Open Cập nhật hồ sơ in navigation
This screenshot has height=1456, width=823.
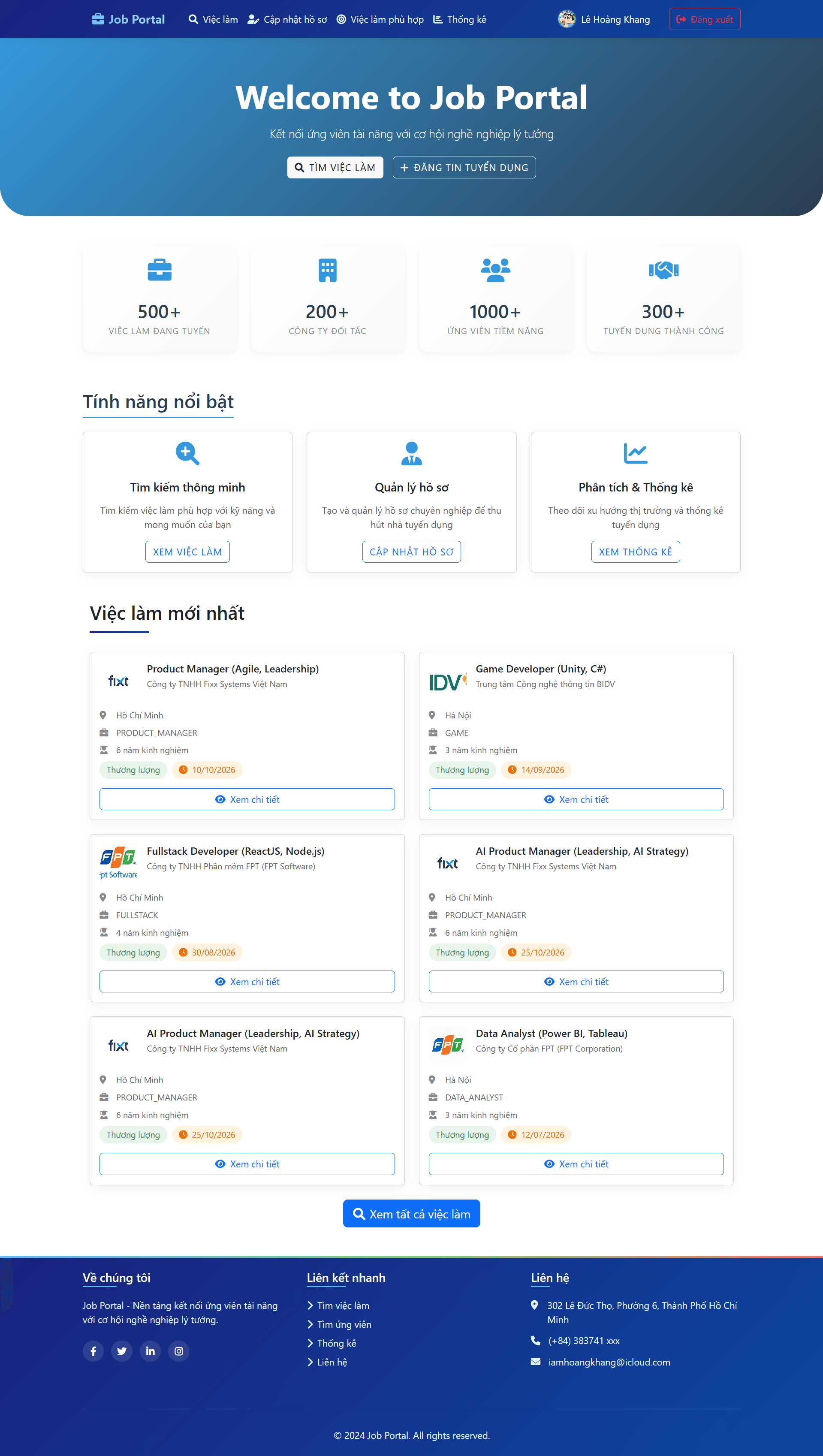click(287, 19)
